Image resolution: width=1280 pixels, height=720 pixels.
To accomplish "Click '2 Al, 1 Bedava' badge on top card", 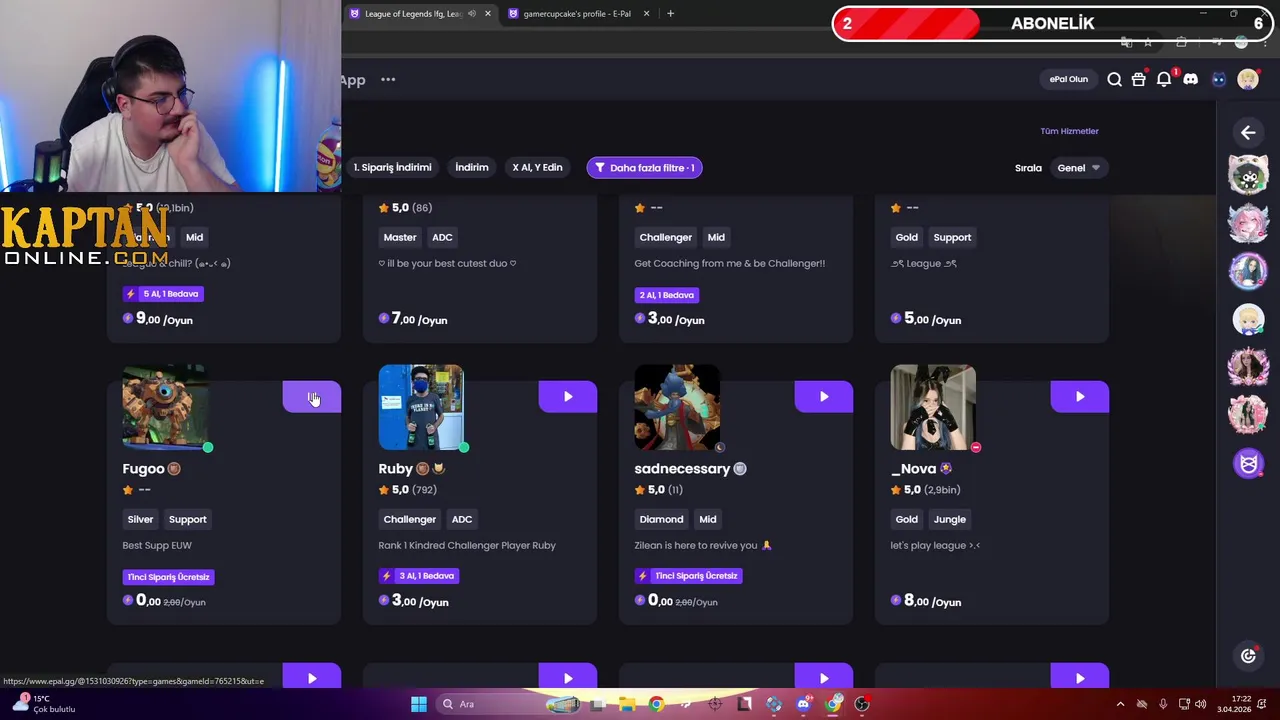I will tap(667, 295).
